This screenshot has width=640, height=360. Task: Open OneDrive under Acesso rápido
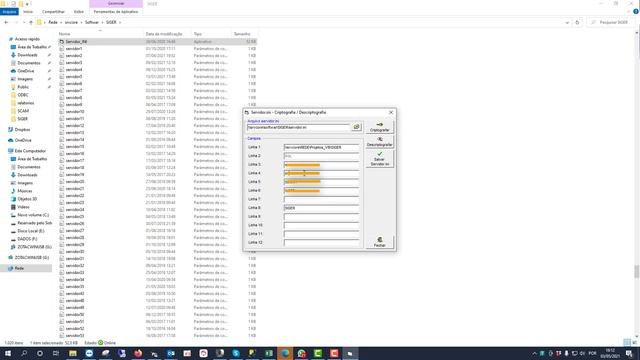(26, 71)
